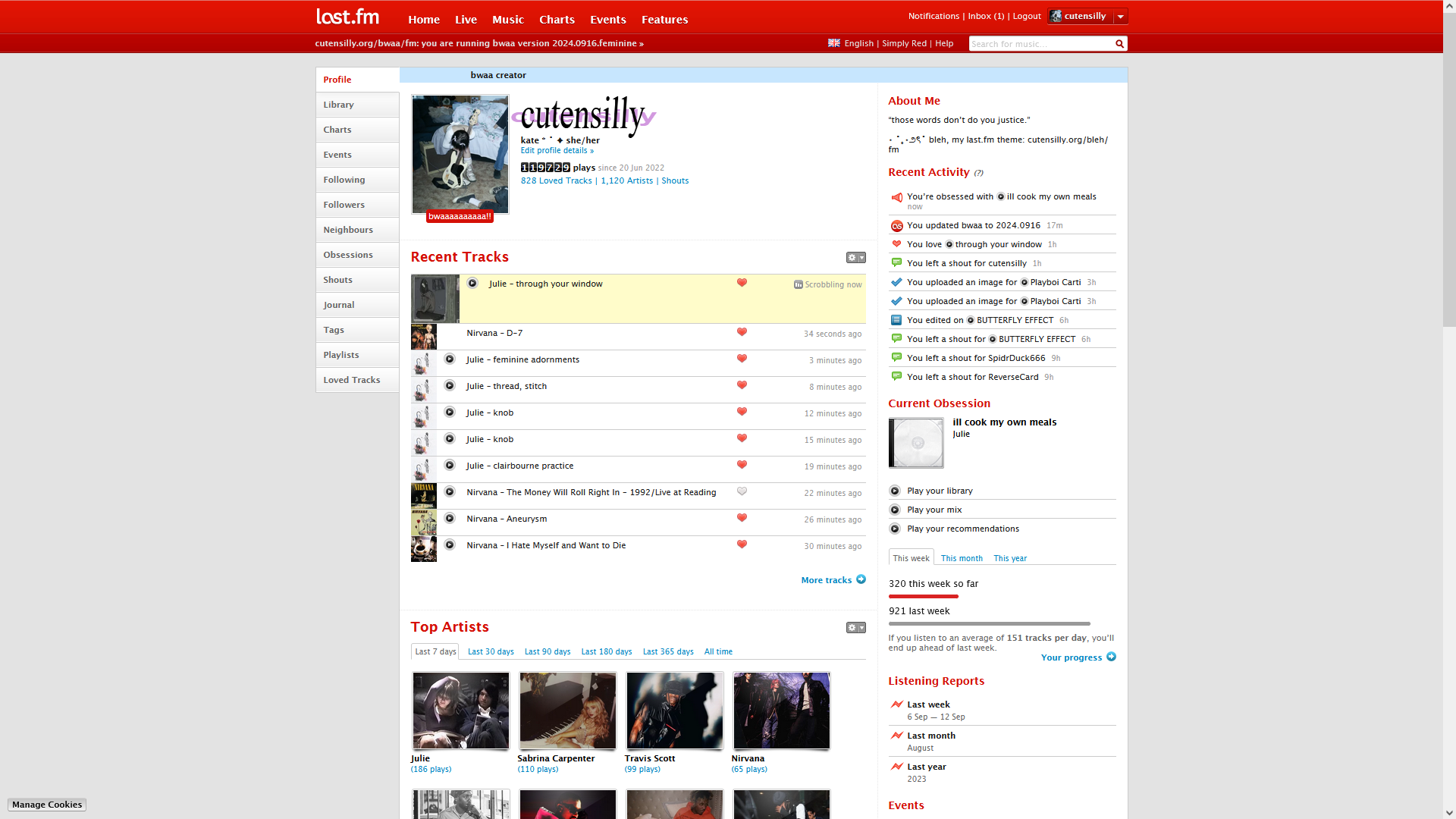Click play icon beside 'Play your mix'
Screen dimensions: 1456x819
pos(895,510)
